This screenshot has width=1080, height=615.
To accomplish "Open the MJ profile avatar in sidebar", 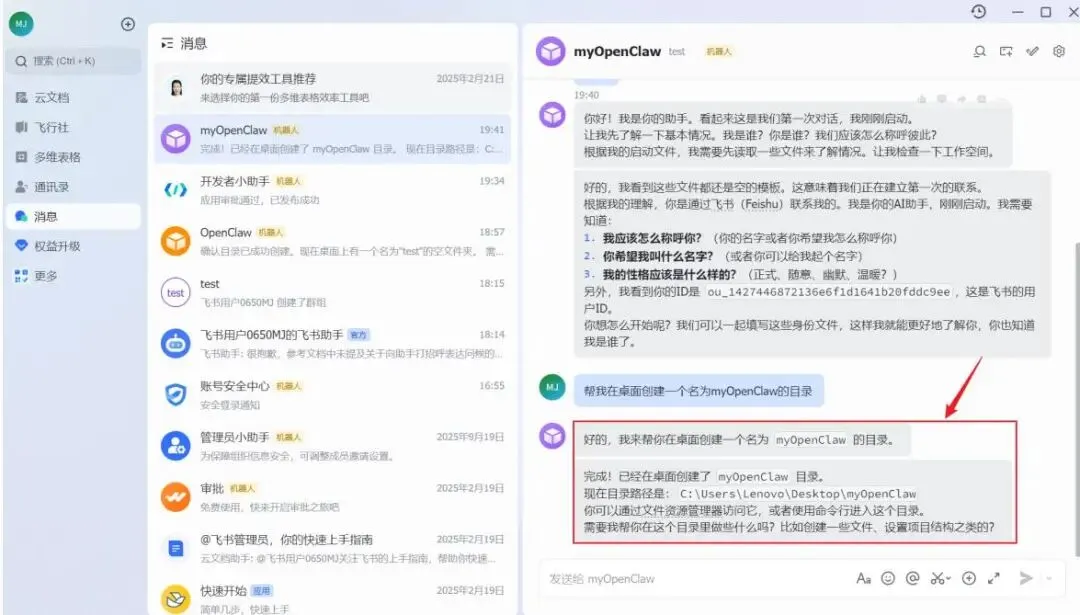I will 21,24.
